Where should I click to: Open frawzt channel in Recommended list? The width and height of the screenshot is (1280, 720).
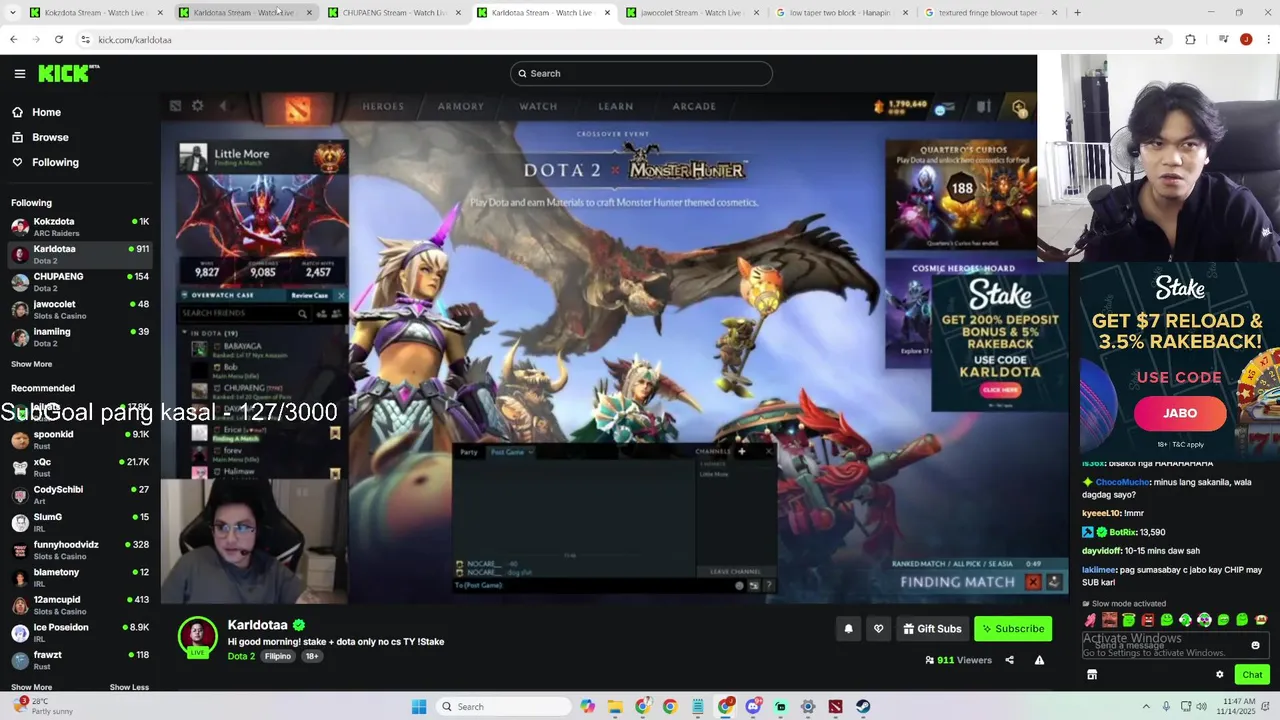(80, 660)
